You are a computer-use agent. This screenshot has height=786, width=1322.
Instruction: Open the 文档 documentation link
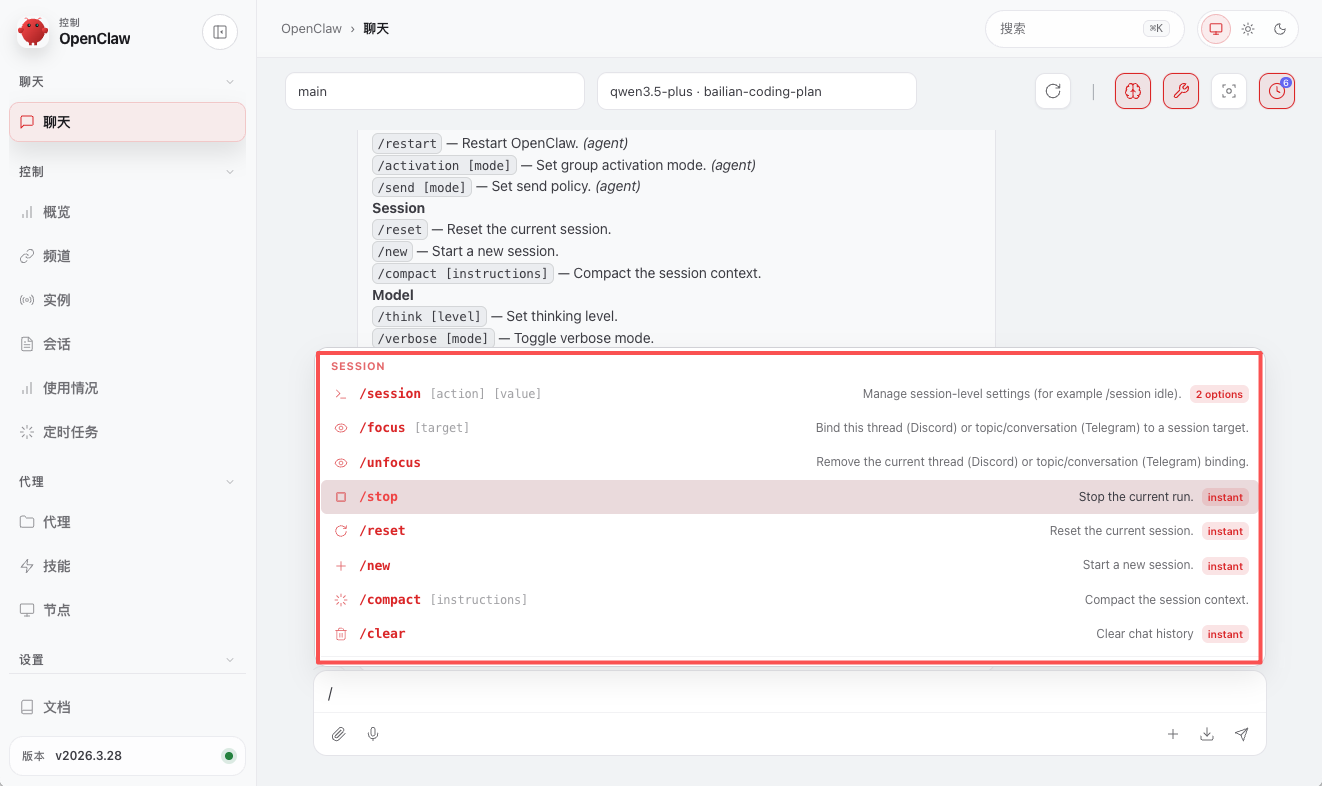(x=57, y=707)
